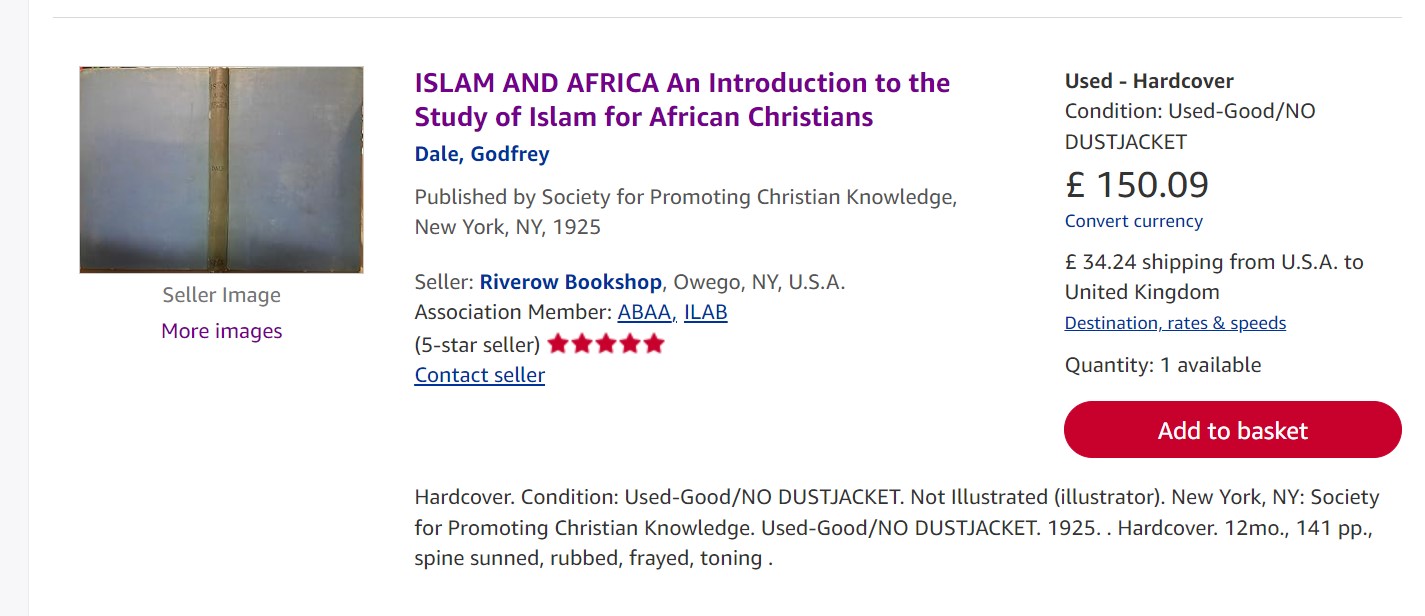The width and height of the screenshot is (1425, 616).
Task: Click the fifth red rating star
Action: coord(654,344)
